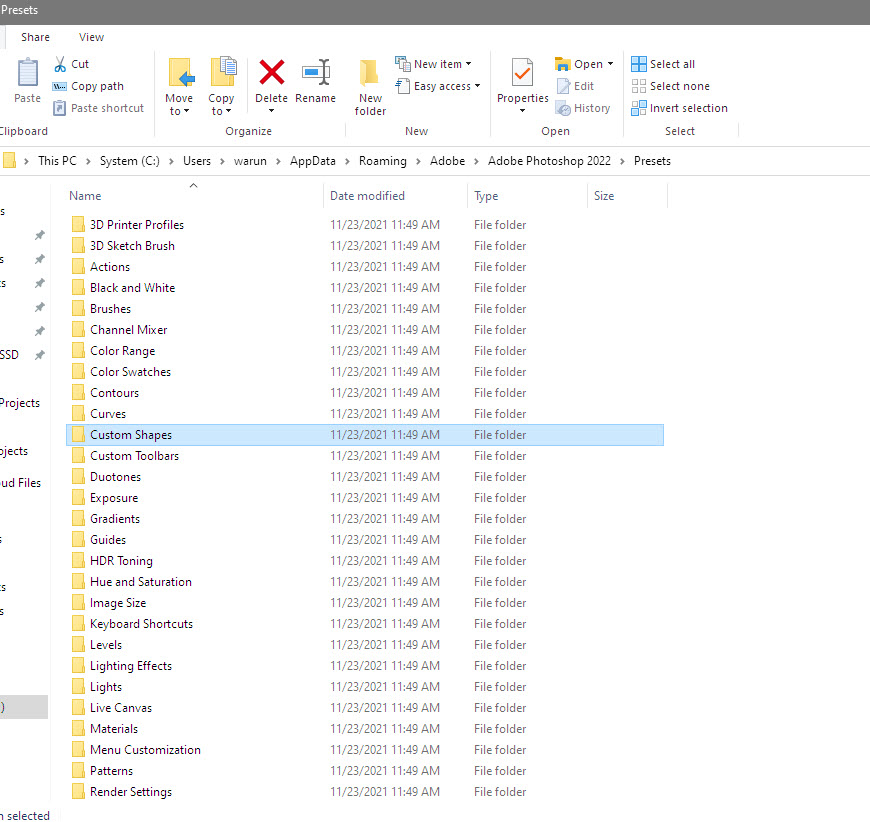Select all items in the folder
The height and width of the screenshot is (822, 870).
pyautogui.click(x=663, y=63)
